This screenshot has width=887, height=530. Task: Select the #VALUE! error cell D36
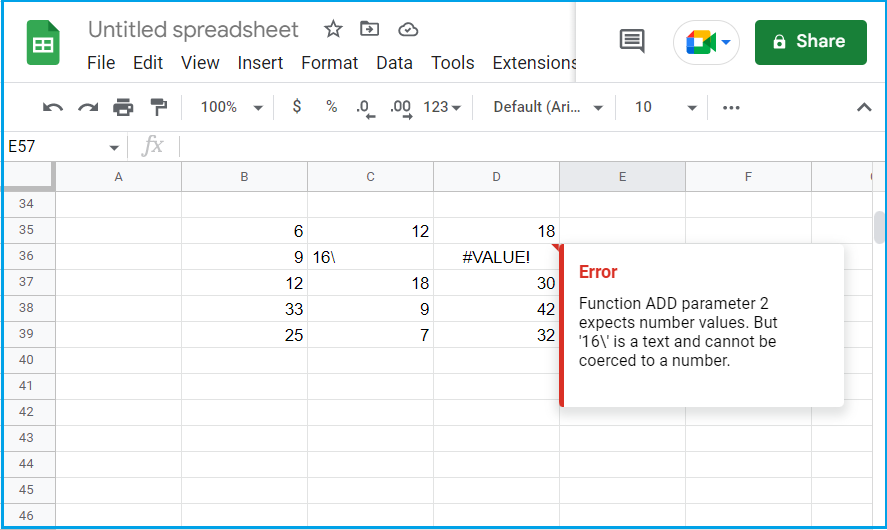tap(496, 257)
